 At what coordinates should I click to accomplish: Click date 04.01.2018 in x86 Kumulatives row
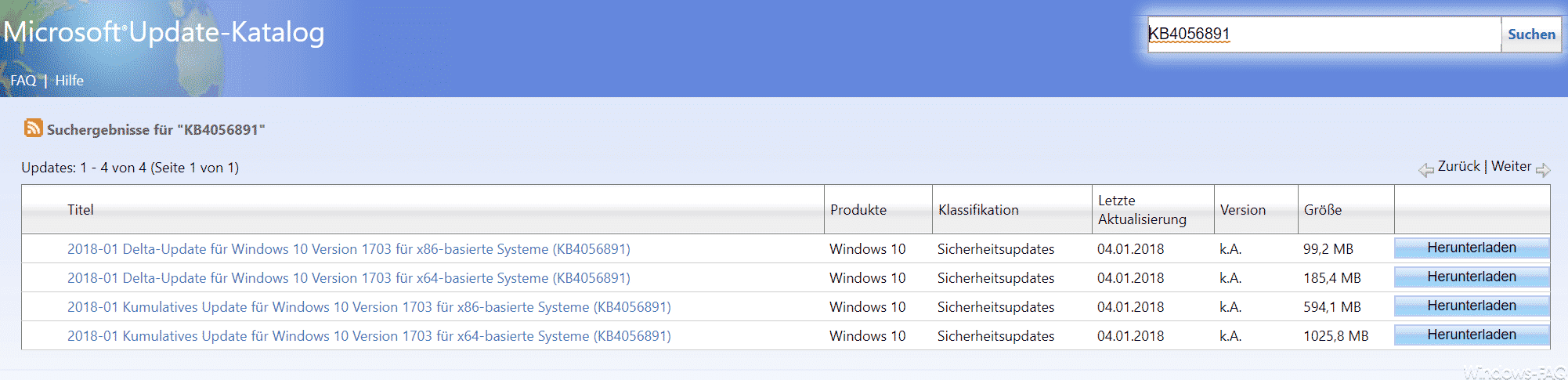1130,307
